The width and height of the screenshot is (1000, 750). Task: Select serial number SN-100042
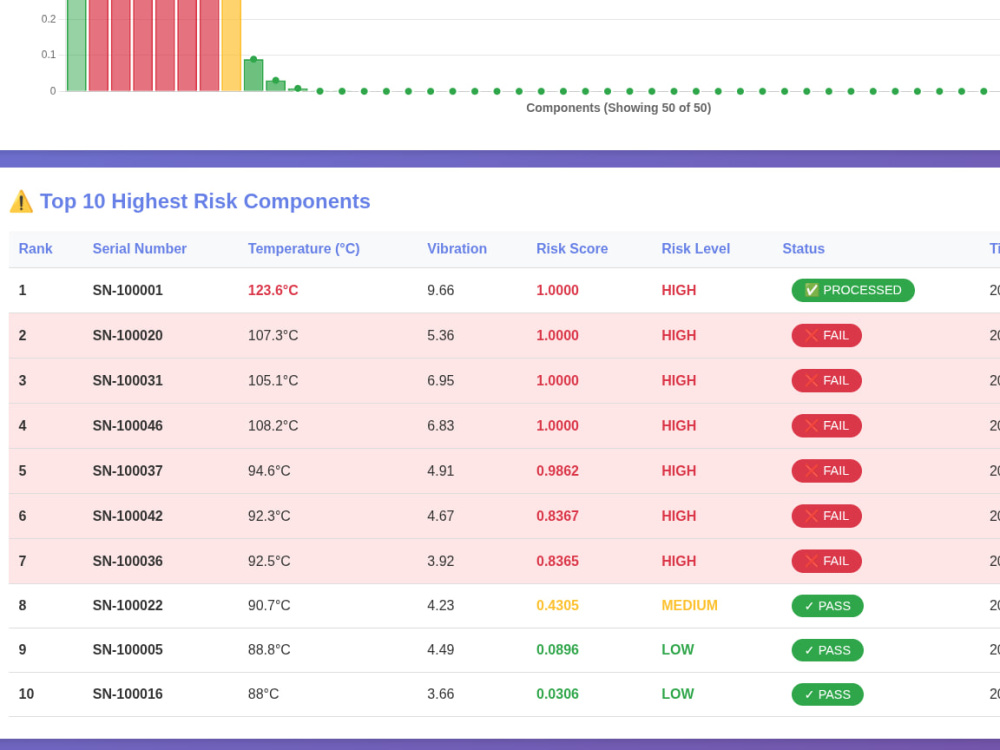click(128, 516)
